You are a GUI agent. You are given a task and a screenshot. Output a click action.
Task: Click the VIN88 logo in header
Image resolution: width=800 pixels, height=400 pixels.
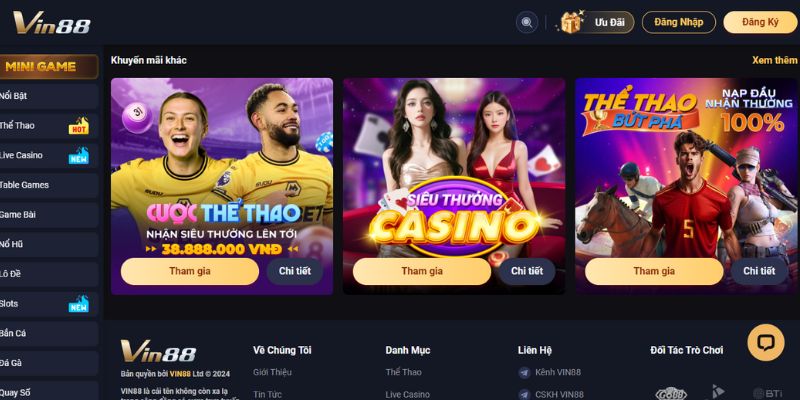[52, 23]
